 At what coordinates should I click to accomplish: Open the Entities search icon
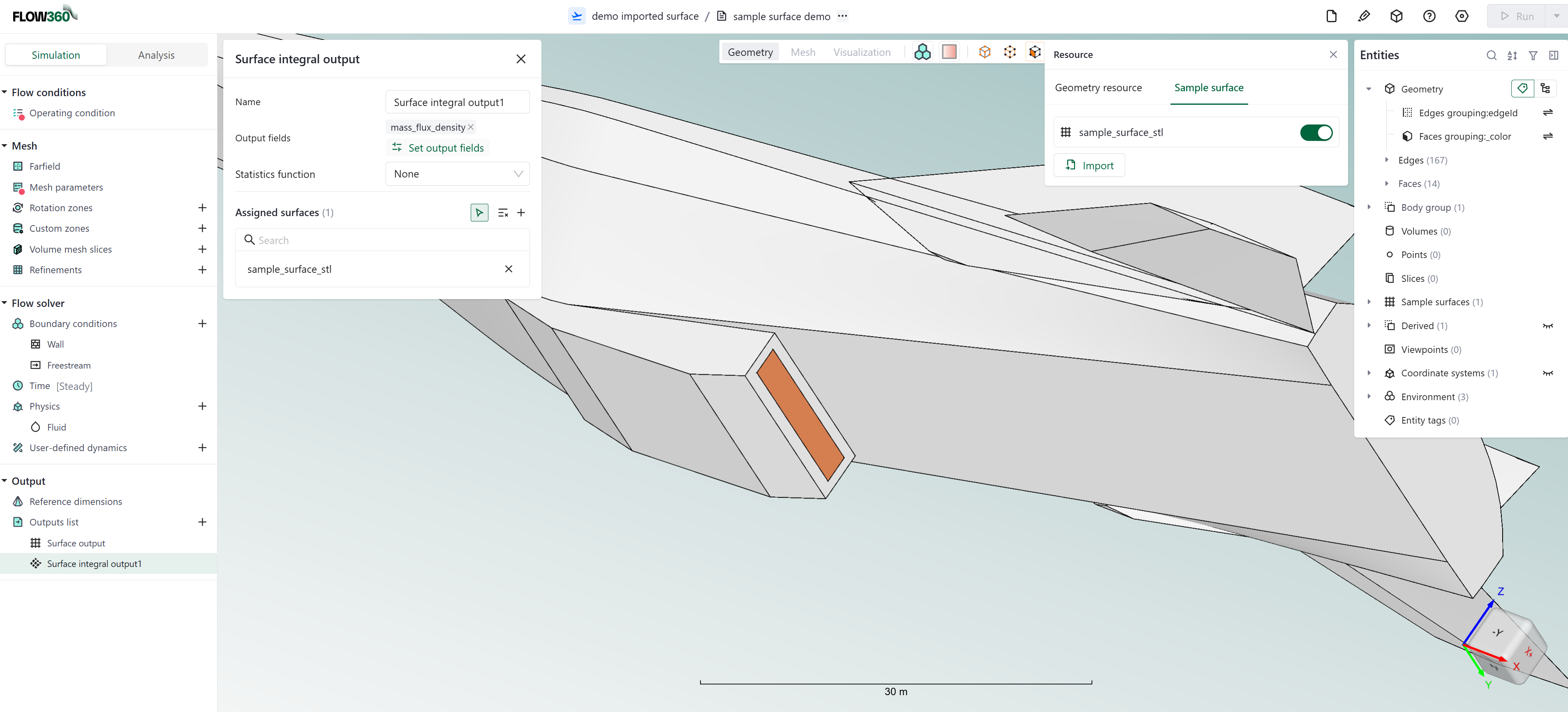coord(1492,55)
